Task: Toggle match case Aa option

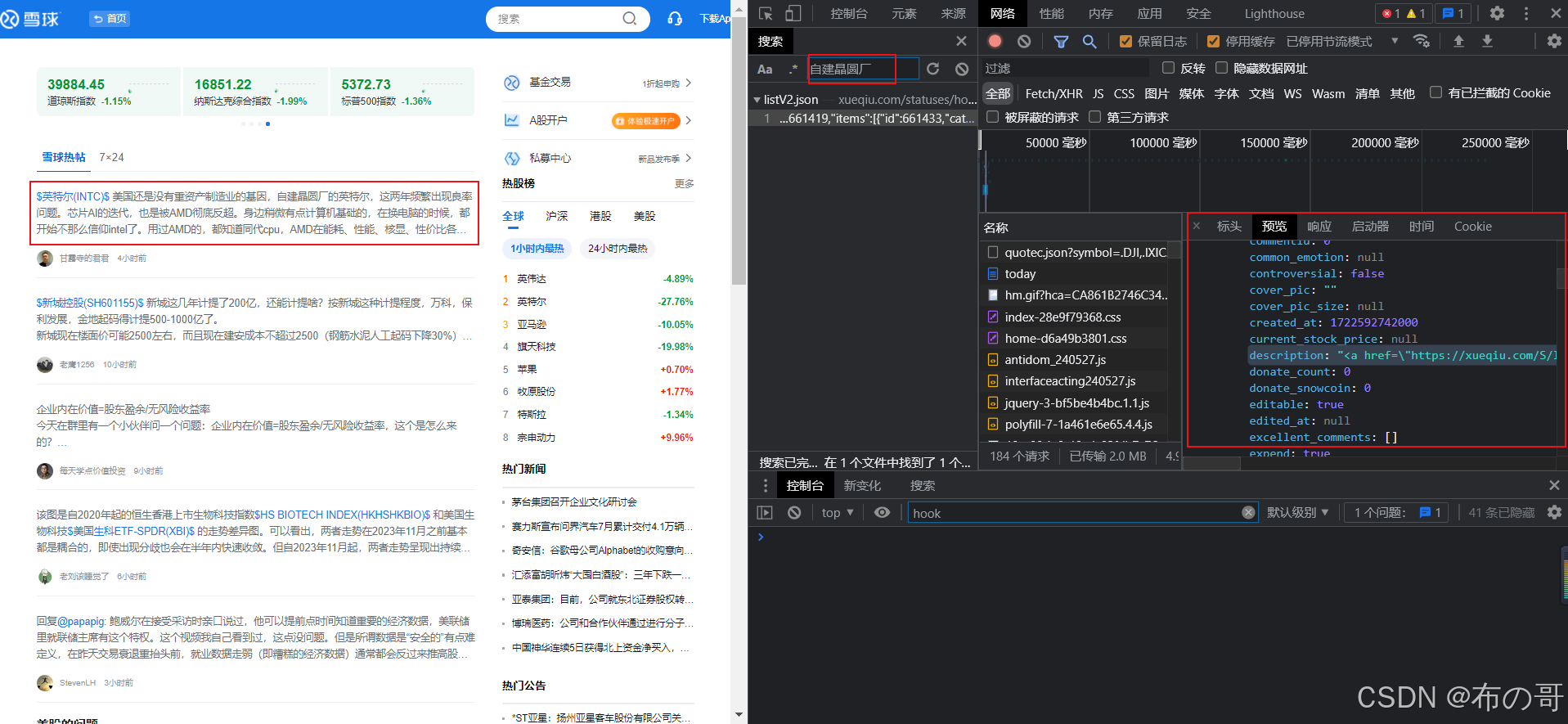Action: point(765,69)
